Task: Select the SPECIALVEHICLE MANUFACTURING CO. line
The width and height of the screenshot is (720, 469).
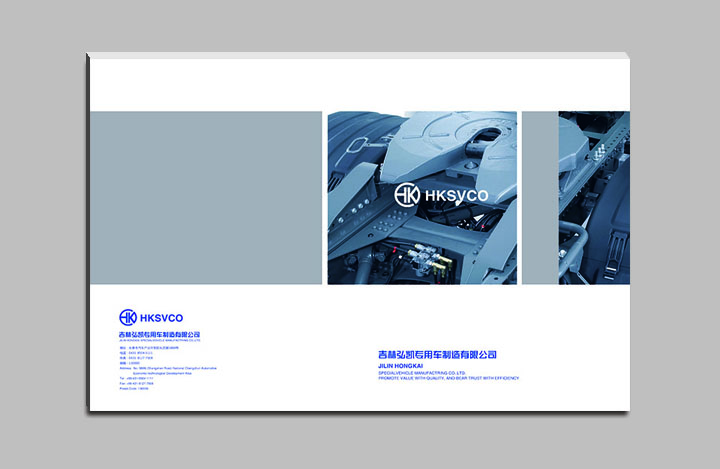Action: coord(419,372)
